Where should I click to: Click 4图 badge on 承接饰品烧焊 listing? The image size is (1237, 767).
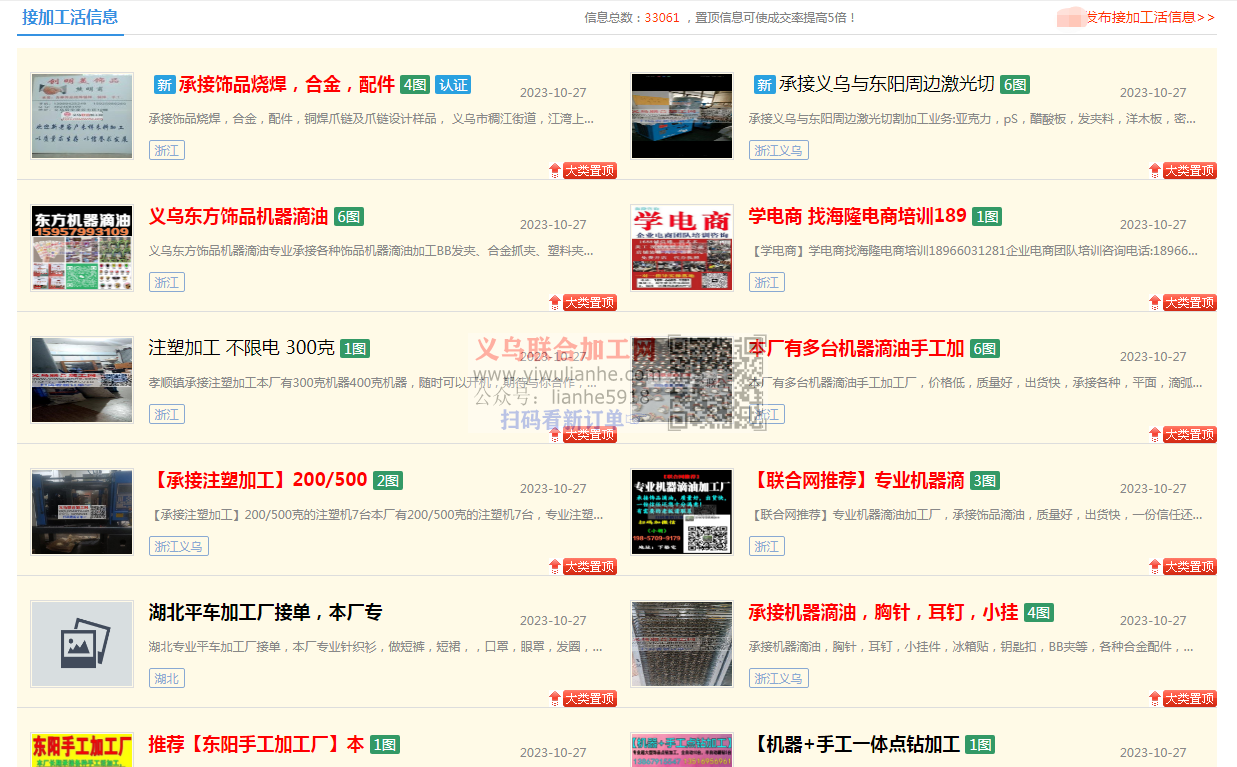coord(414,85)
